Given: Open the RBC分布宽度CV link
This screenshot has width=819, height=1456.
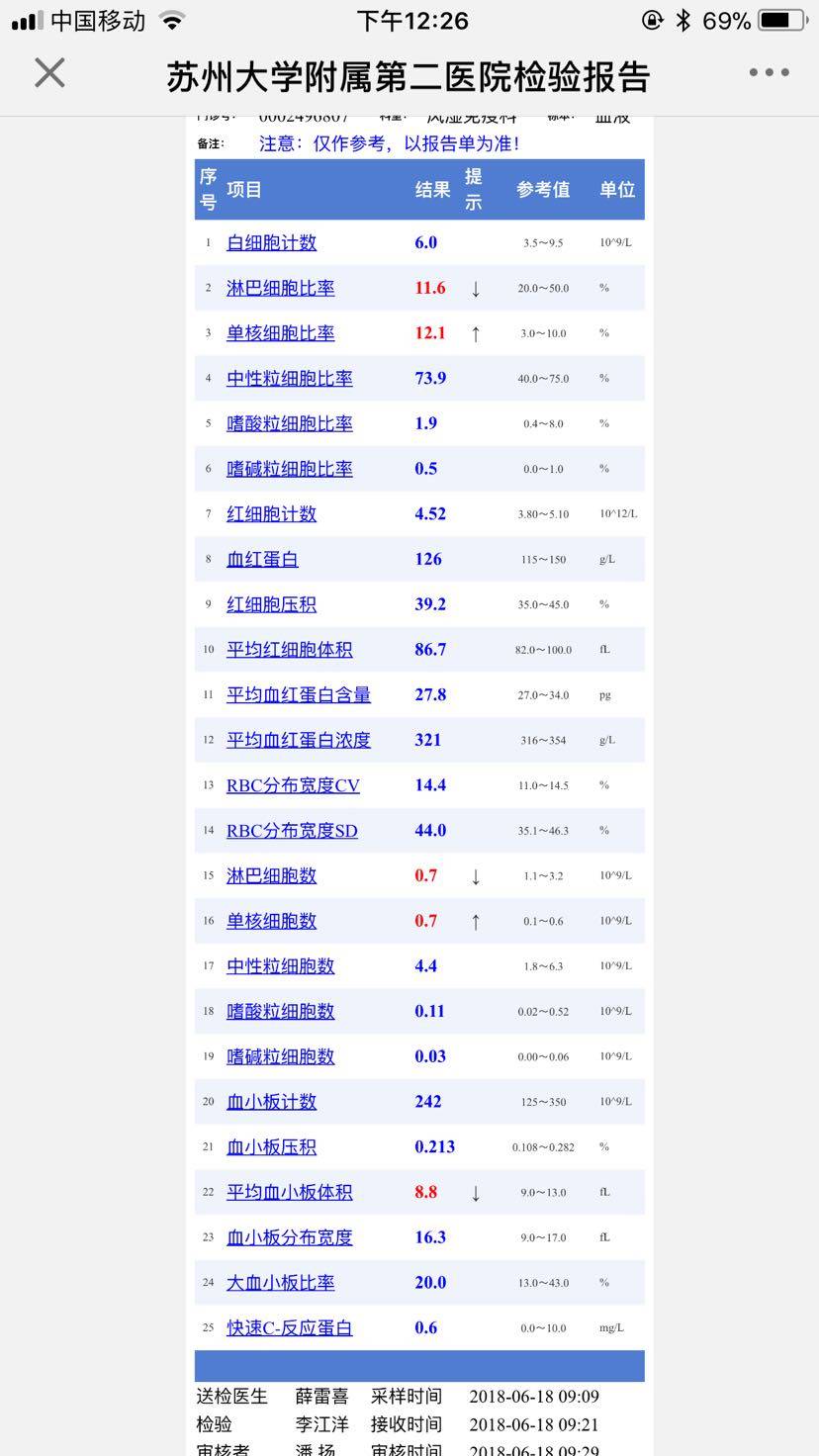Looking at the screenshot, I should click(293, 786).
